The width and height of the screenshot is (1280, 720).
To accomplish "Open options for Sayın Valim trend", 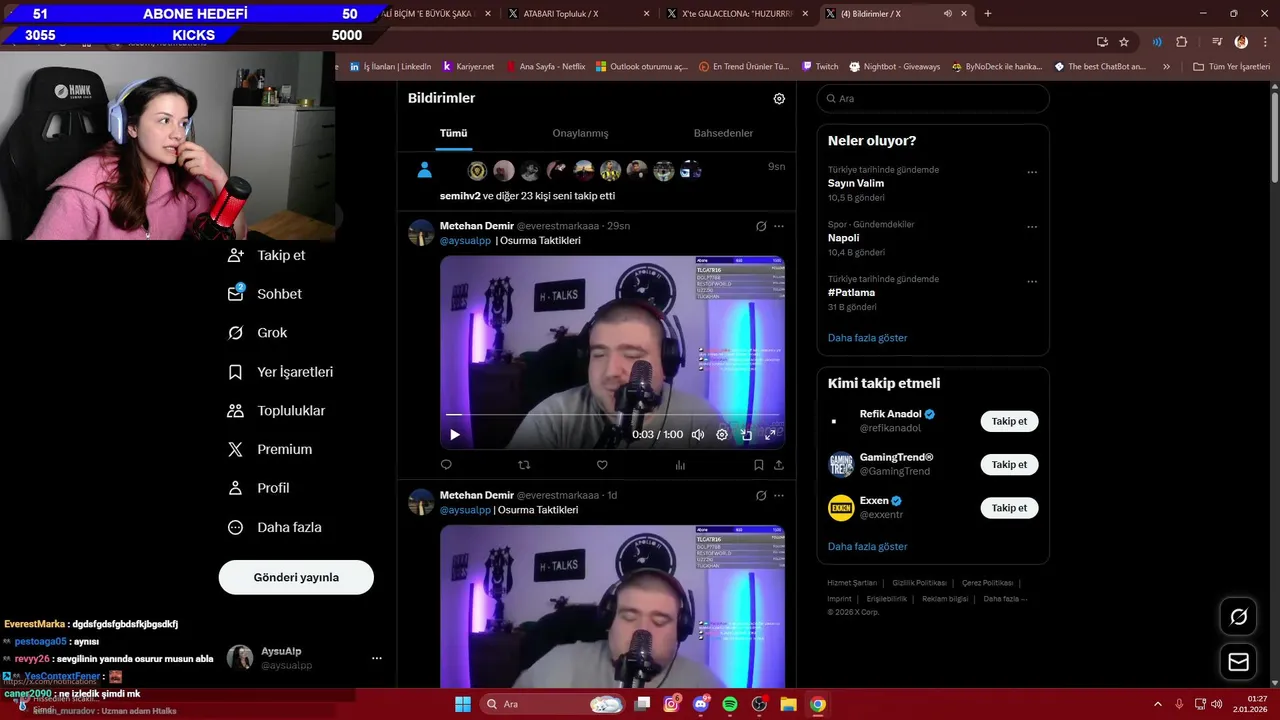I will point(1032,172).
